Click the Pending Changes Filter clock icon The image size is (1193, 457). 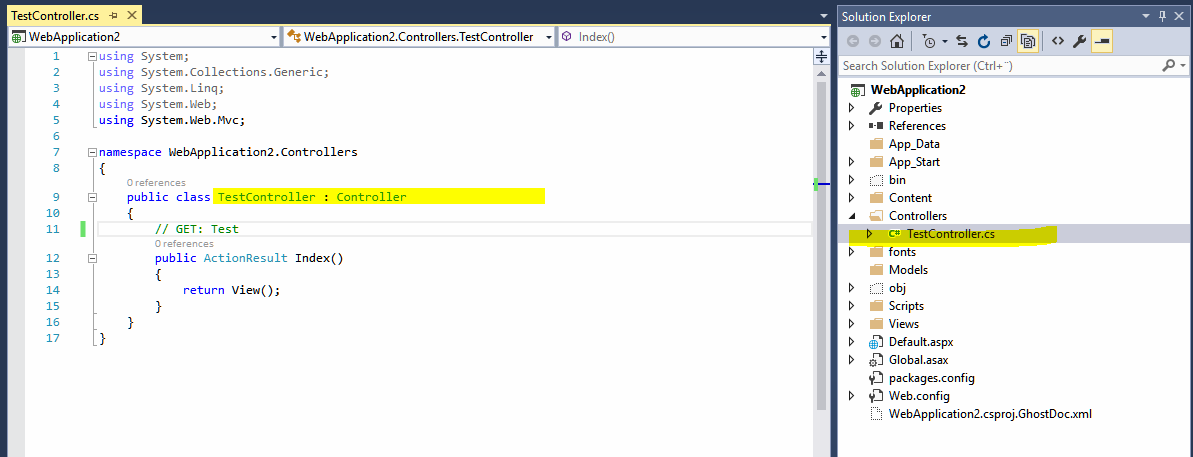tap(930, 41)
